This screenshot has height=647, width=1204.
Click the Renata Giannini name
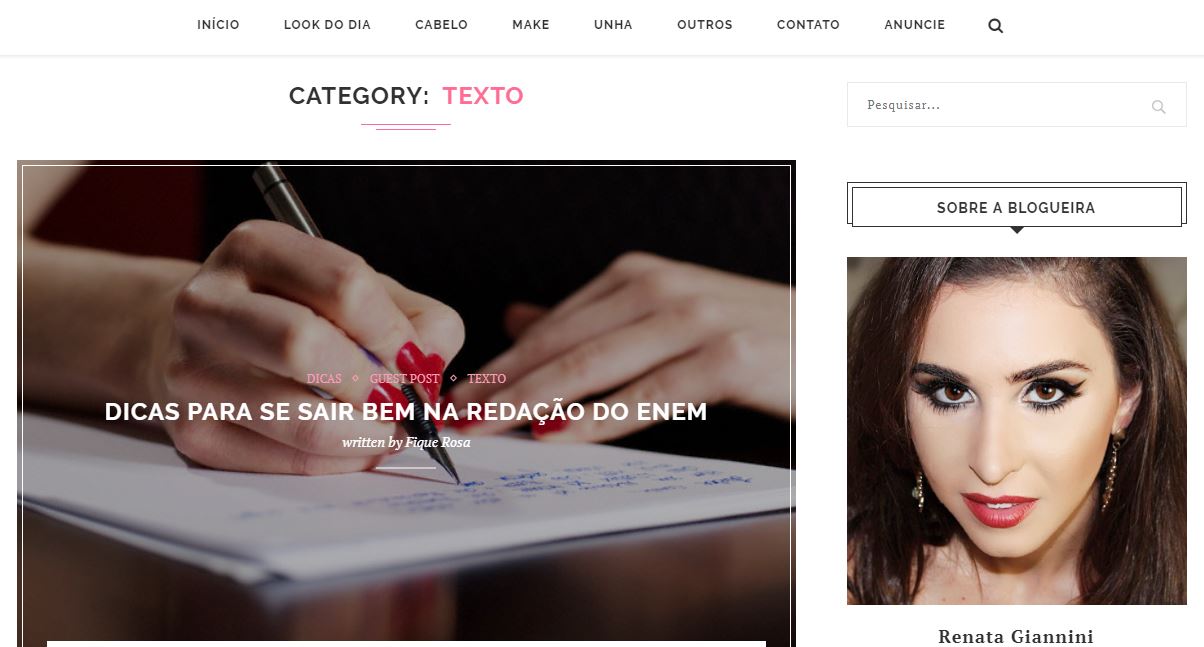pos(1016,637)
